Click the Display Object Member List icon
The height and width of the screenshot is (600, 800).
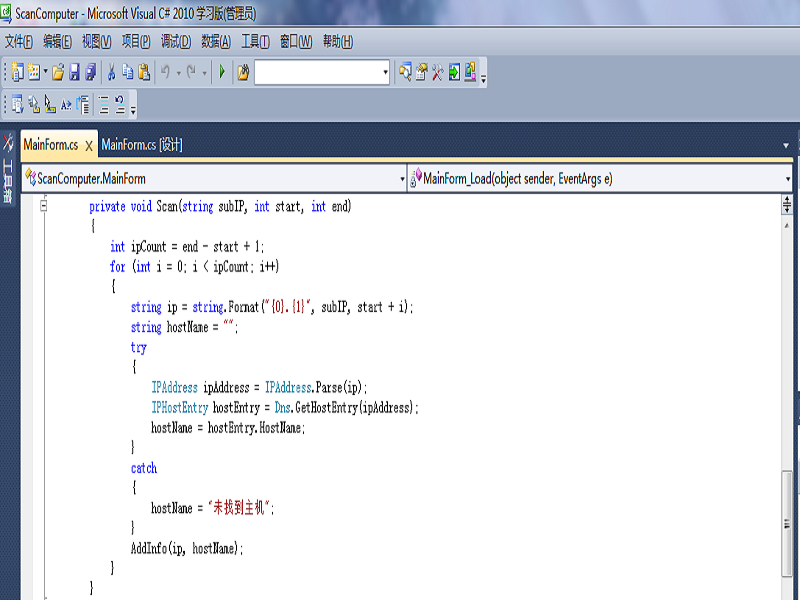[17, 105]
